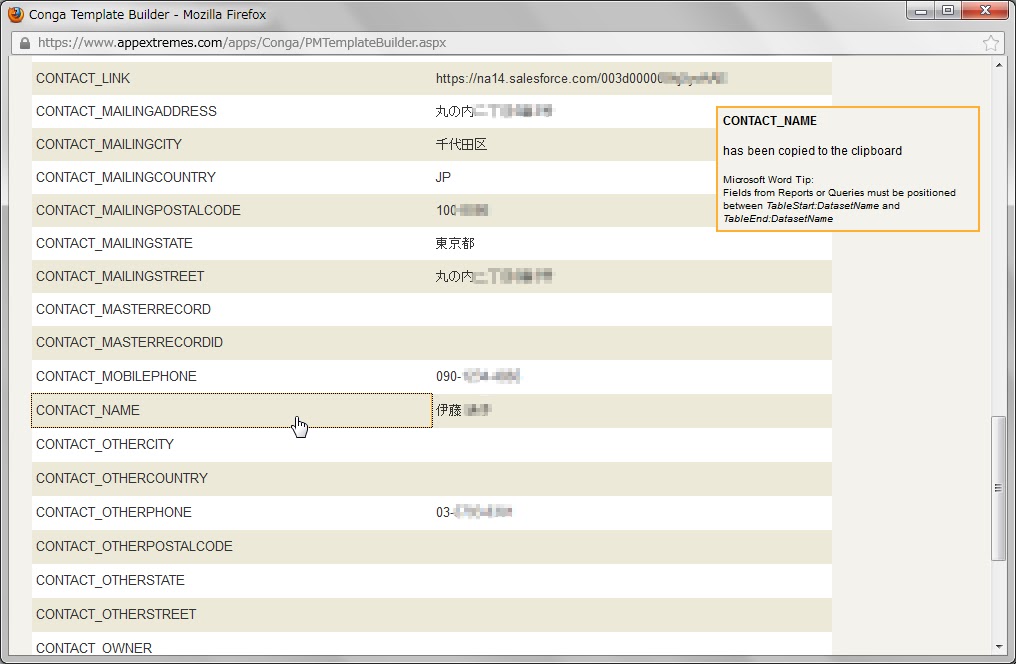This screenshot has width=1016, height=664.
Task: Click the JP mailing country value
Action: (443, 177)
